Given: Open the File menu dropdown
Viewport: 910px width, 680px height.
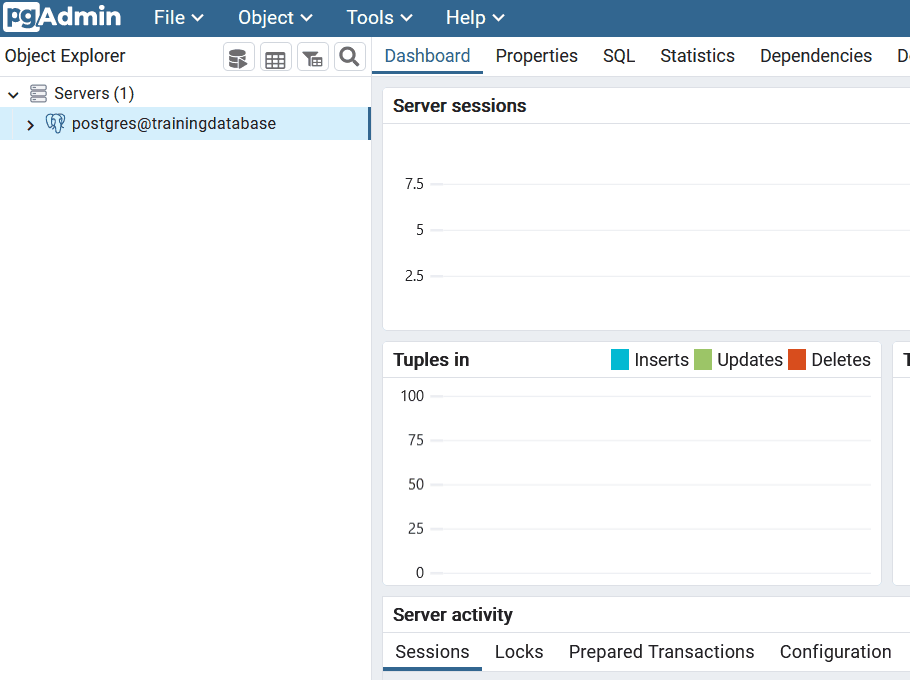Looking at the screenshot, I should 179,18.
